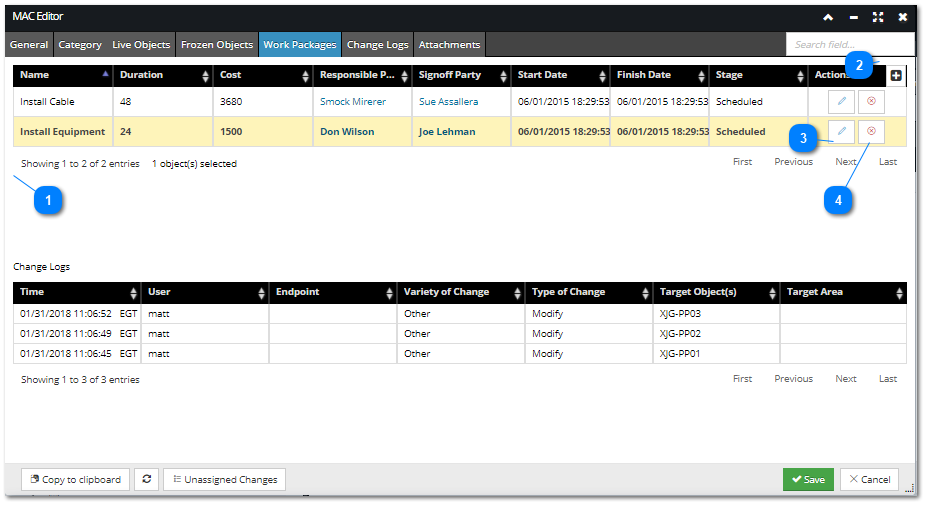Image resolution: width=926 pixels, height=505 pixels.
Task: Click the refresh icon button
Action: point(146,480)
